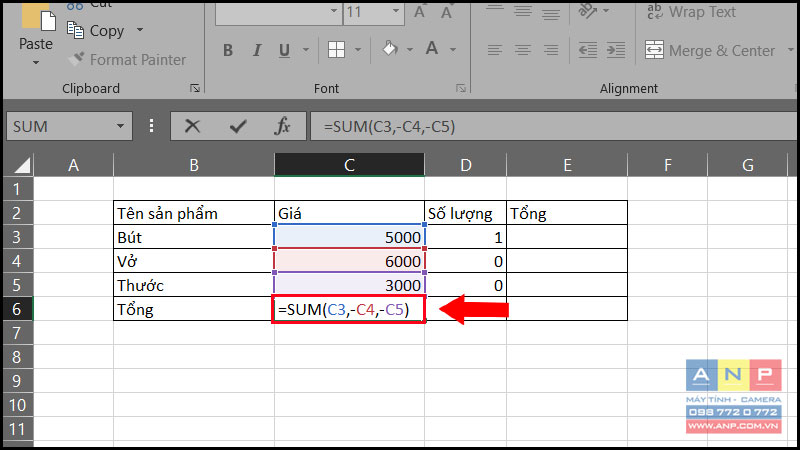This screenshot has width=800, height=450.
Task: Click Copy in the Clipboard group
Action: click(96, 31)
